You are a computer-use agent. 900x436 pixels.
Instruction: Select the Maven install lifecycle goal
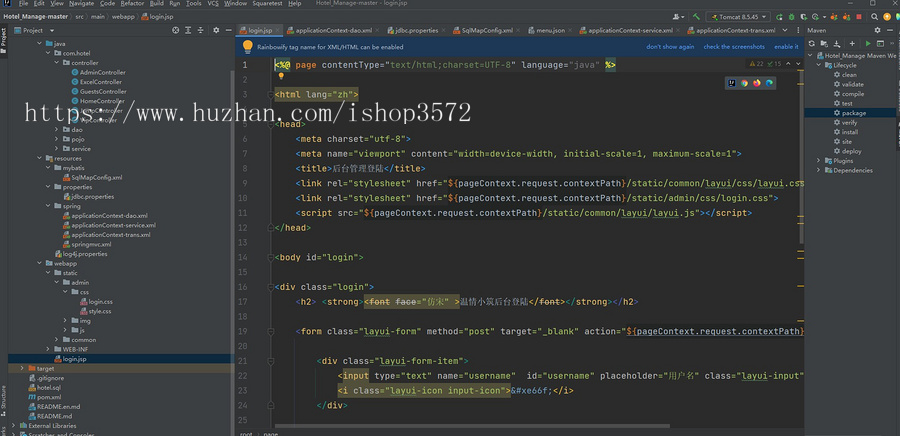tap(849, 132)
